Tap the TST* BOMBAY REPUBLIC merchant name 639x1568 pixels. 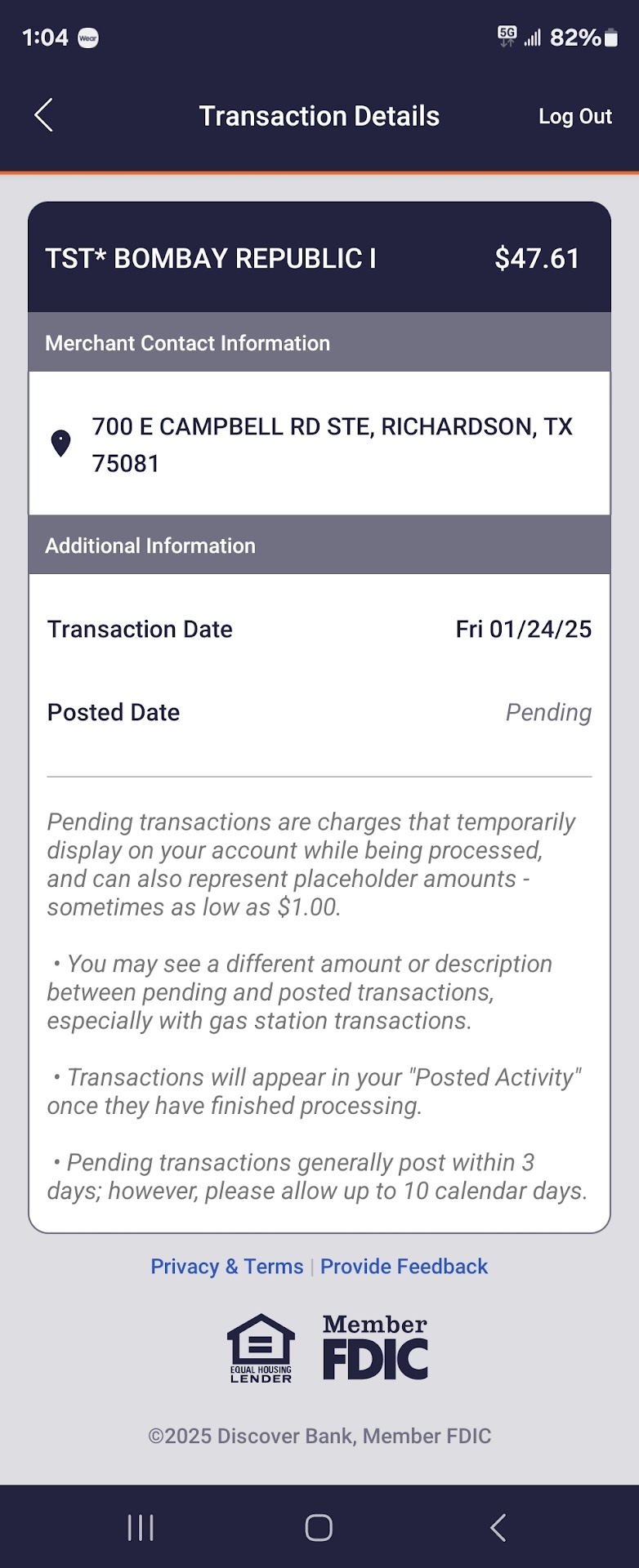(x=211, y=259)
